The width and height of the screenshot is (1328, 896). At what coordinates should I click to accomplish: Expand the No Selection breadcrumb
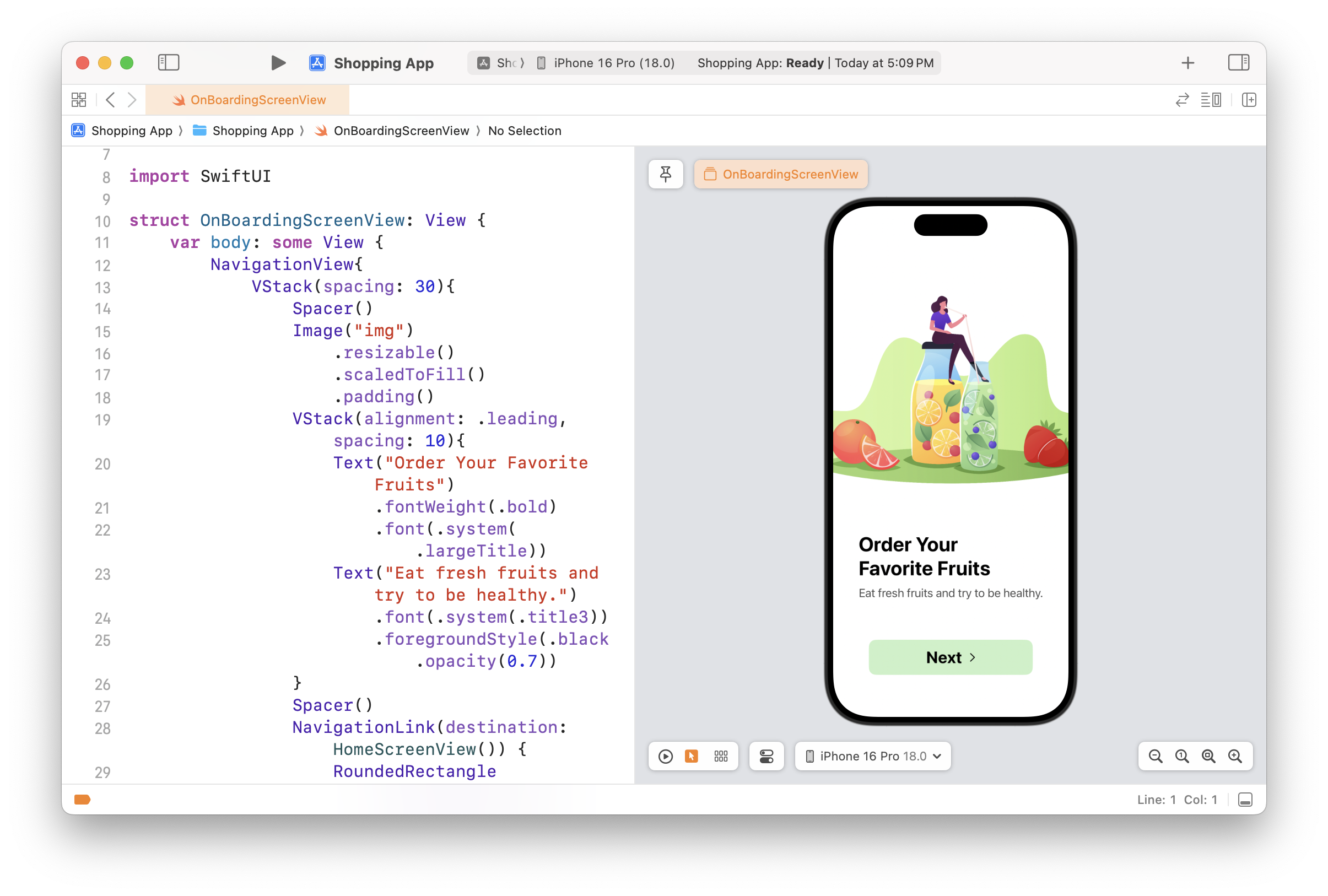[524, 131]
